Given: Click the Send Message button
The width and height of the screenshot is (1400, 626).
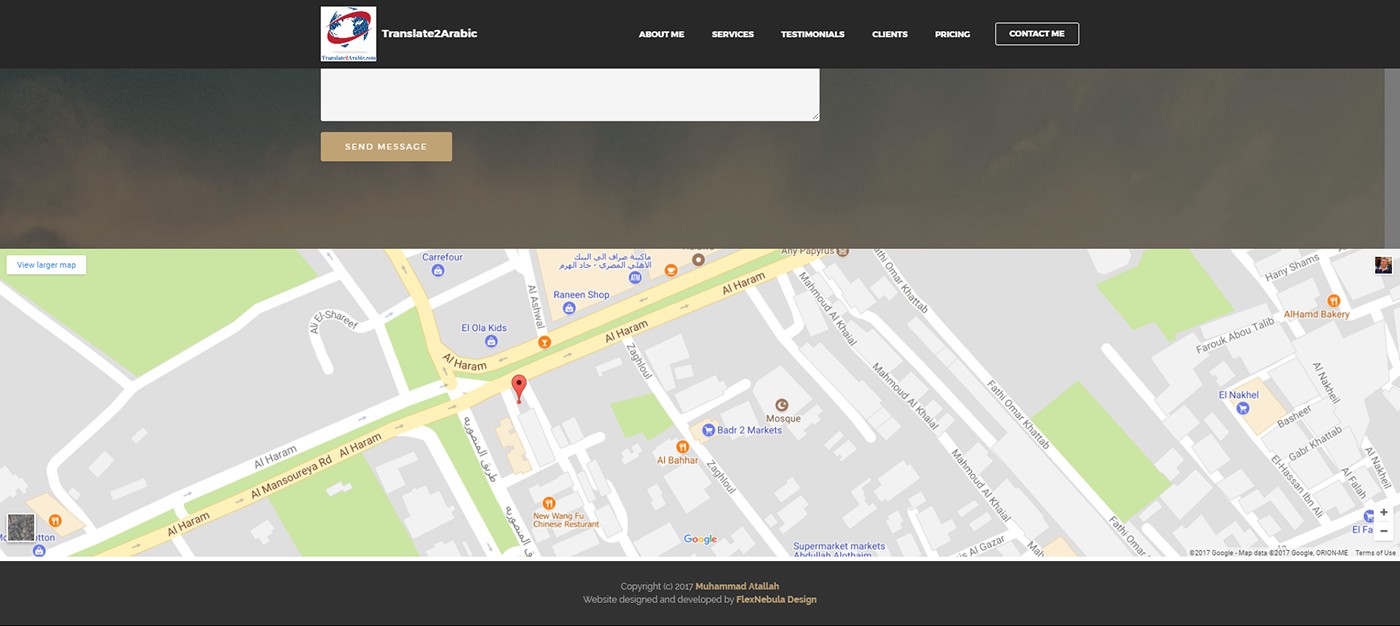Looking at the screenshot, I should click(x=386, y=147).
